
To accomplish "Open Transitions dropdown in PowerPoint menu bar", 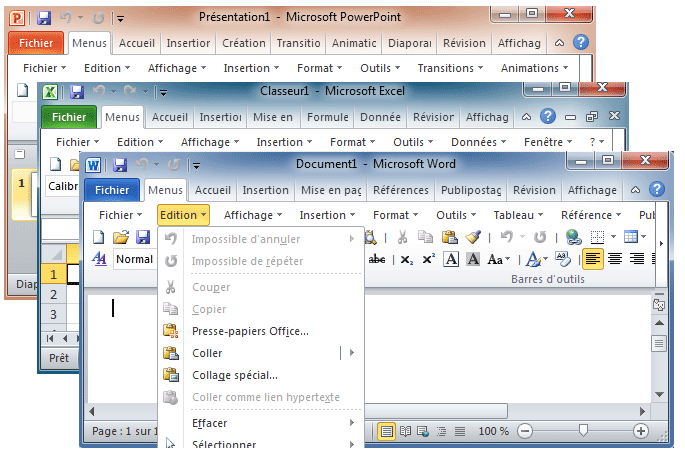I will [450, 68].
